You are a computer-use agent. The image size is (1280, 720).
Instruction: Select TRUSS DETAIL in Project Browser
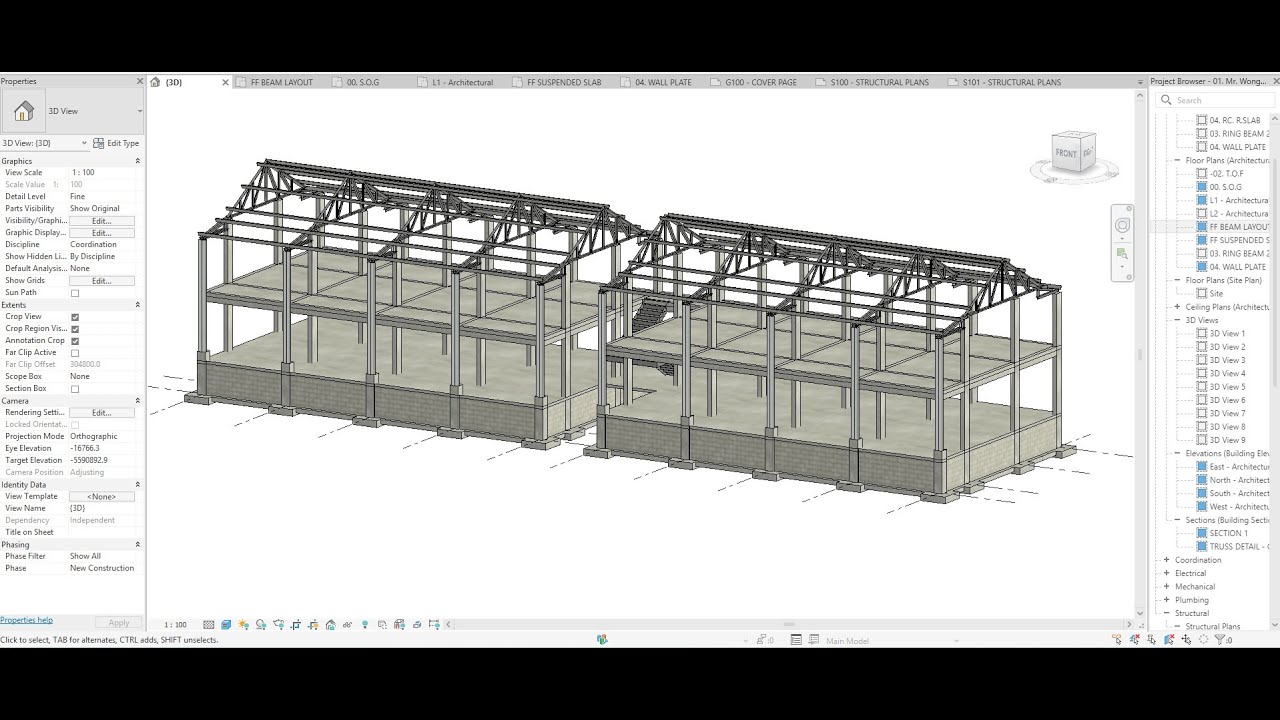point(1238,547)
